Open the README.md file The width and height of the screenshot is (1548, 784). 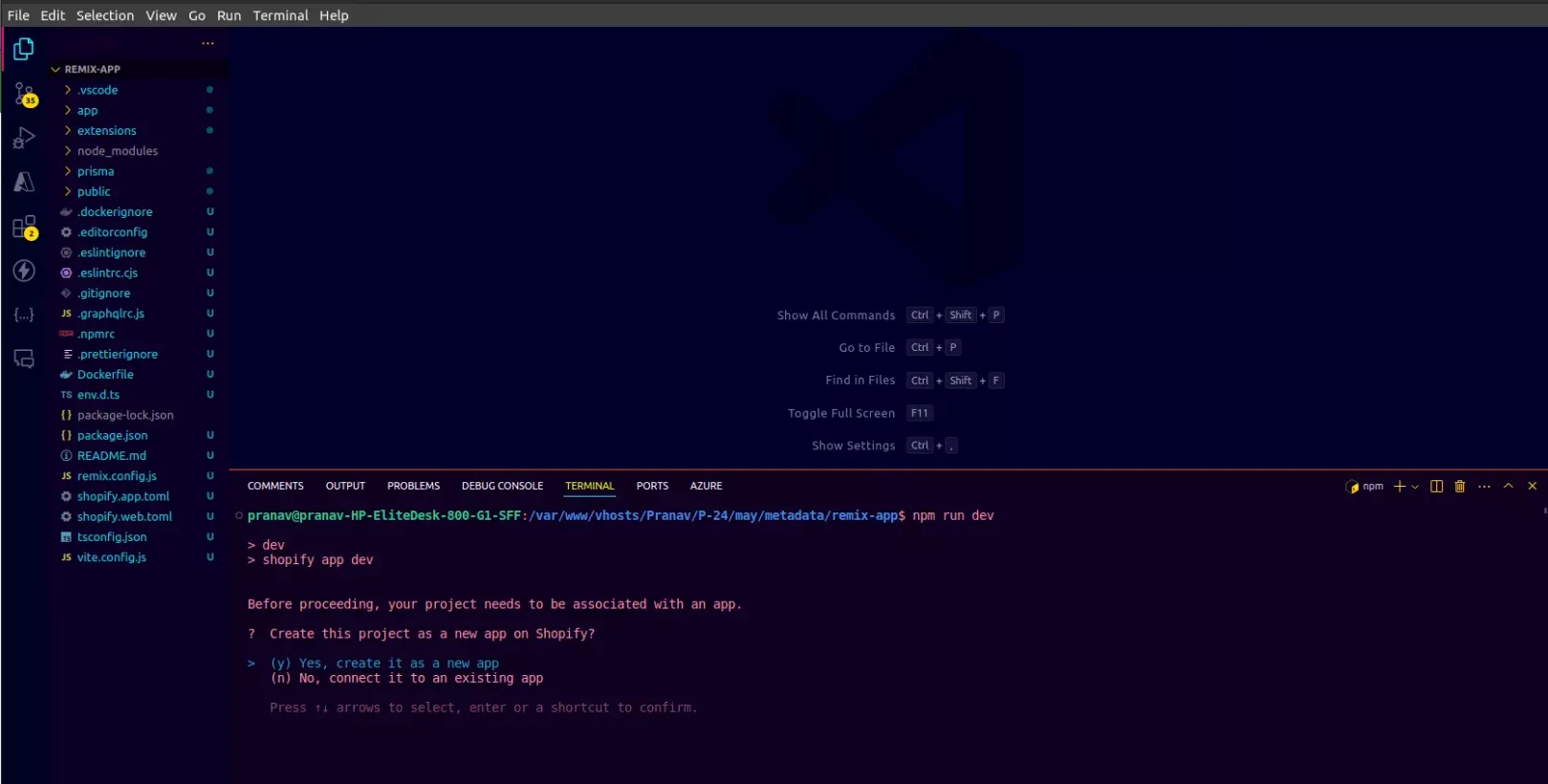point(112,456)
